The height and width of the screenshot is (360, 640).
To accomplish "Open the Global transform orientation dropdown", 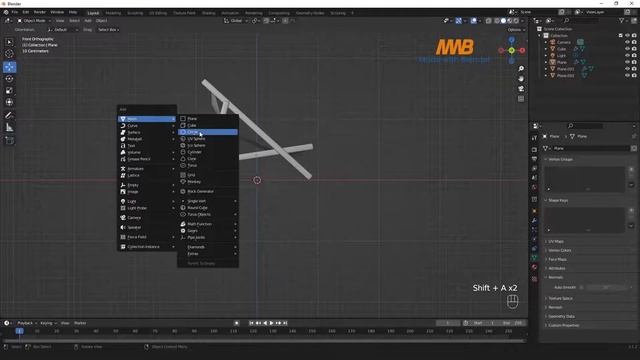I will pos(236,20).
